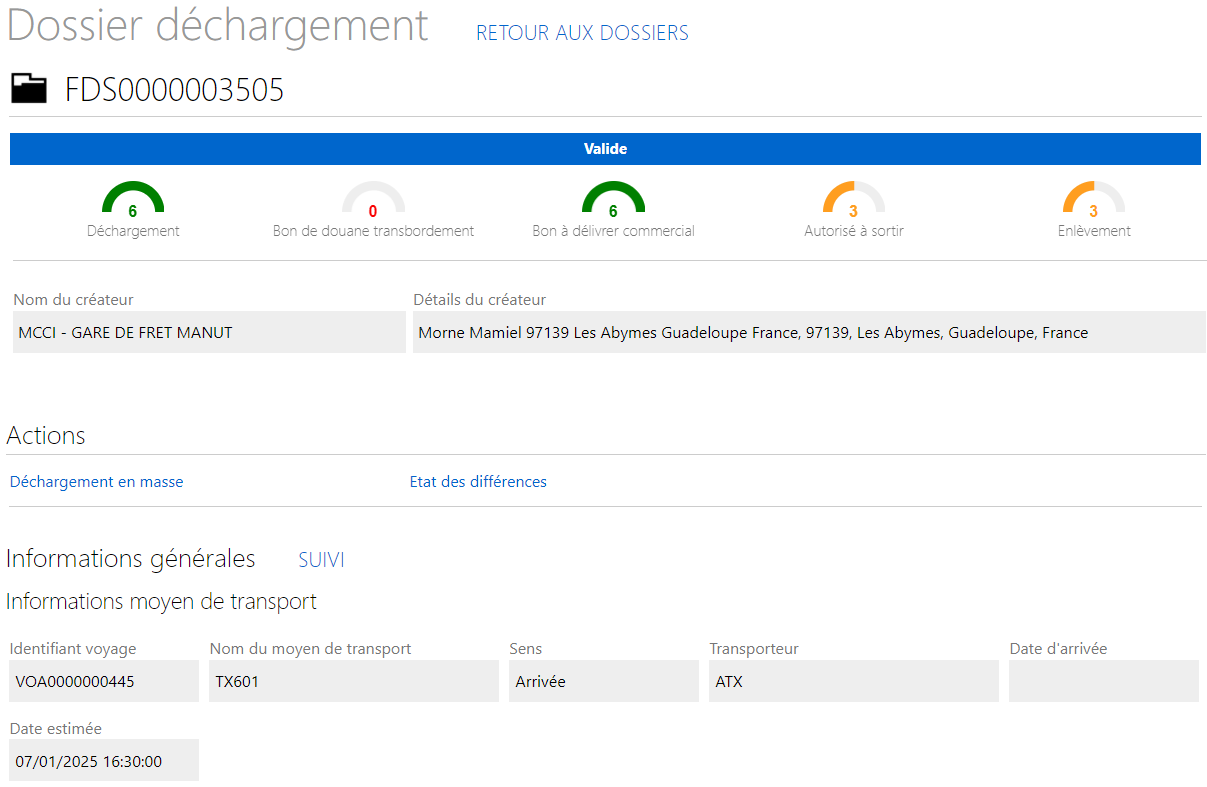This screenshot has width=1207, height=787.
Task: Click the empty Date d'arrivée field
Action: 1103,682
